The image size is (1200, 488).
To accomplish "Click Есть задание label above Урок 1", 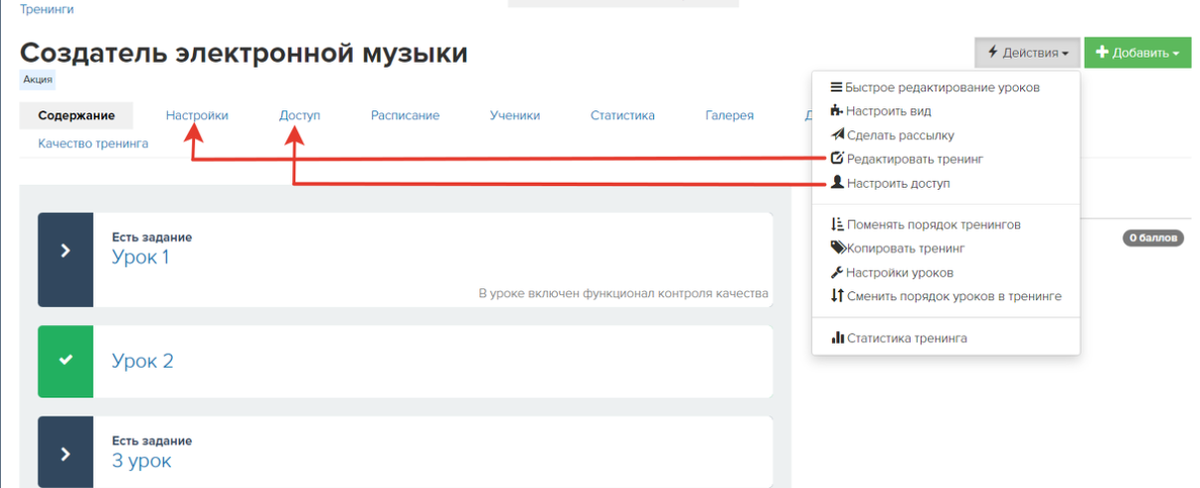I will (152, 238).
